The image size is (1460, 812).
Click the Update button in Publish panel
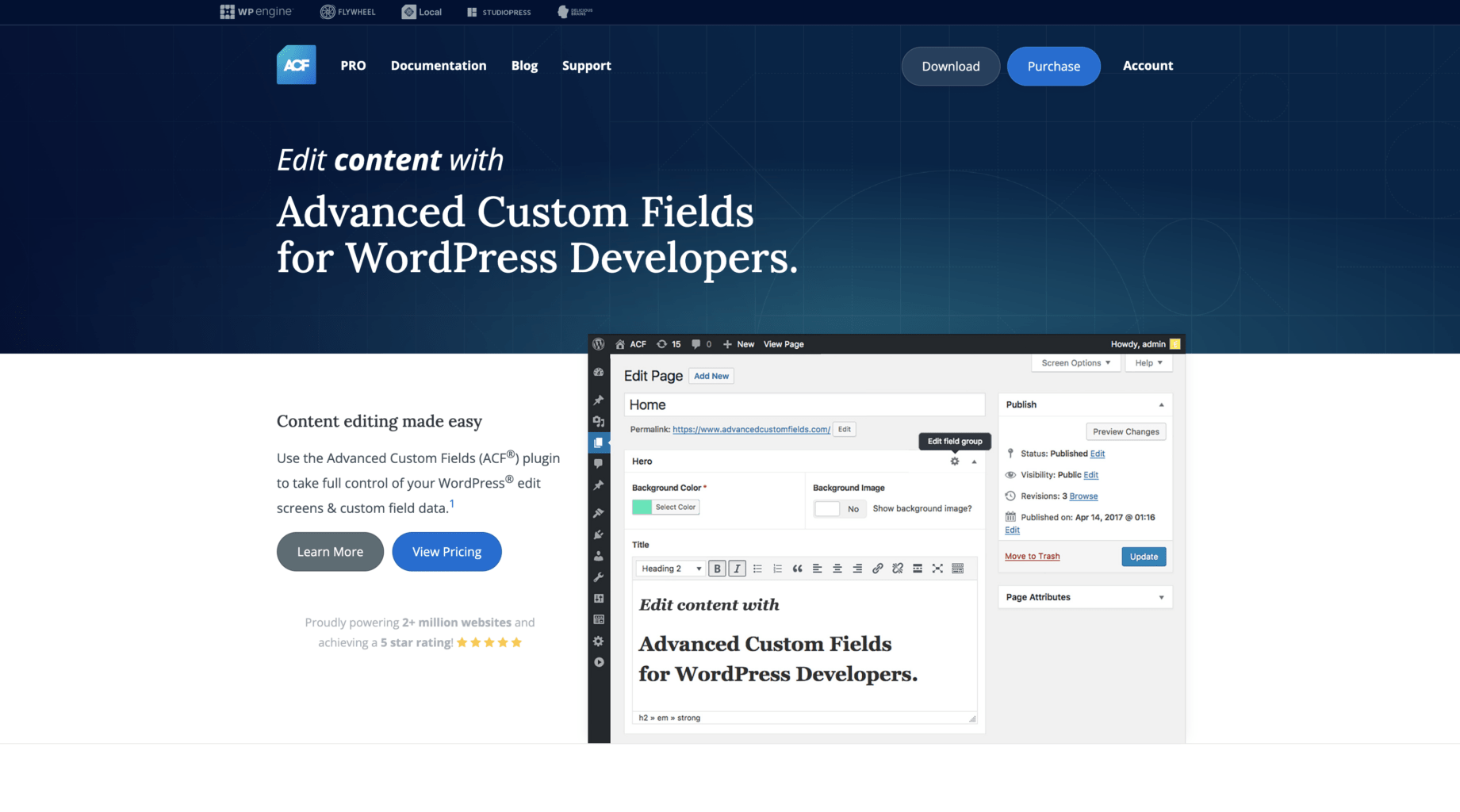(x=1144, y=557)
